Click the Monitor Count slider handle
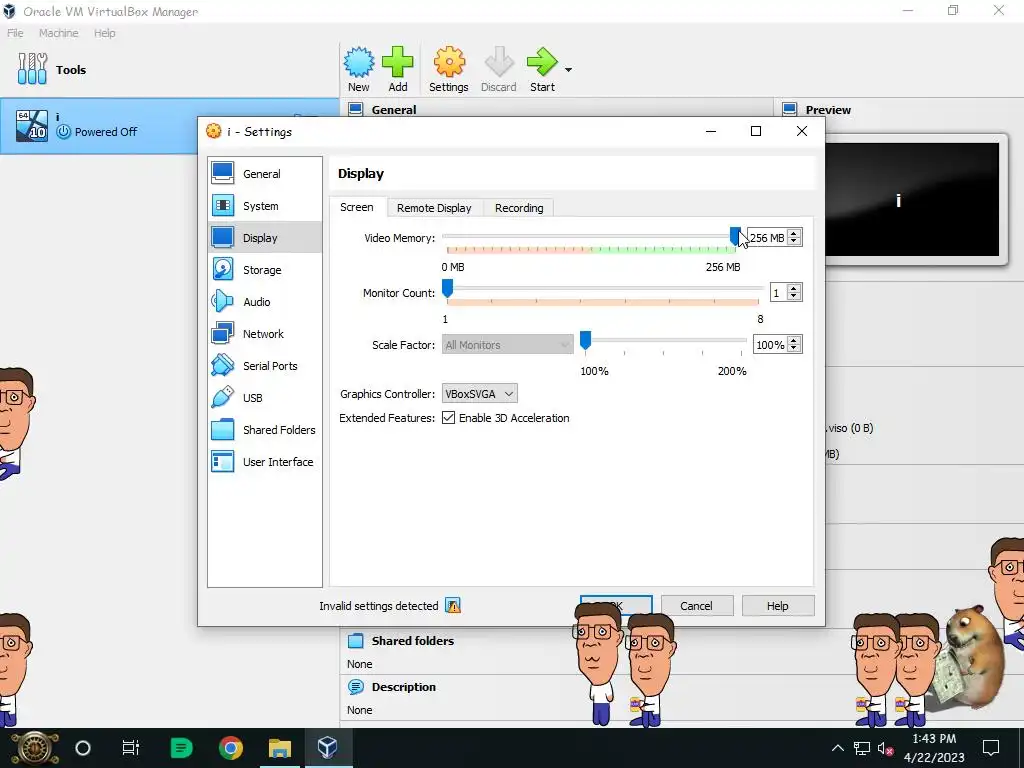 [447, 288]
